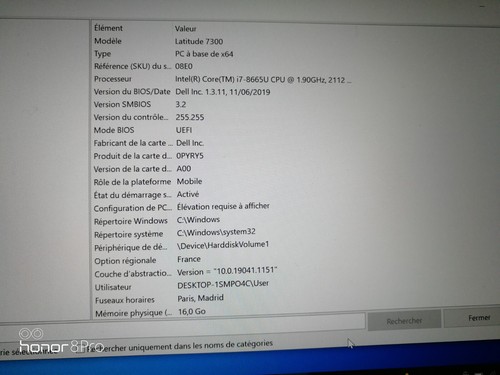Select the 'Version de la carte d...' label
The image size is (500, 375).
coord(133,169)
